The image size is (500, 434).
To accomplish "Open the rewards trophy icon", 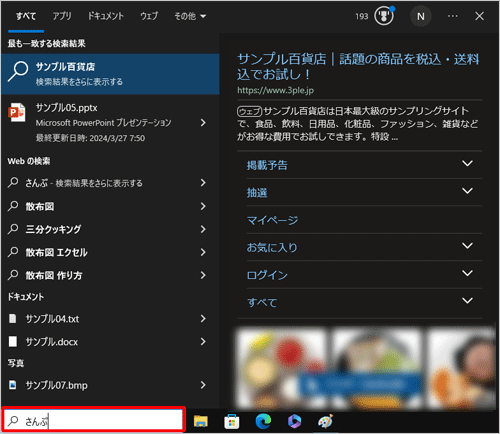I will coord(384,16).
